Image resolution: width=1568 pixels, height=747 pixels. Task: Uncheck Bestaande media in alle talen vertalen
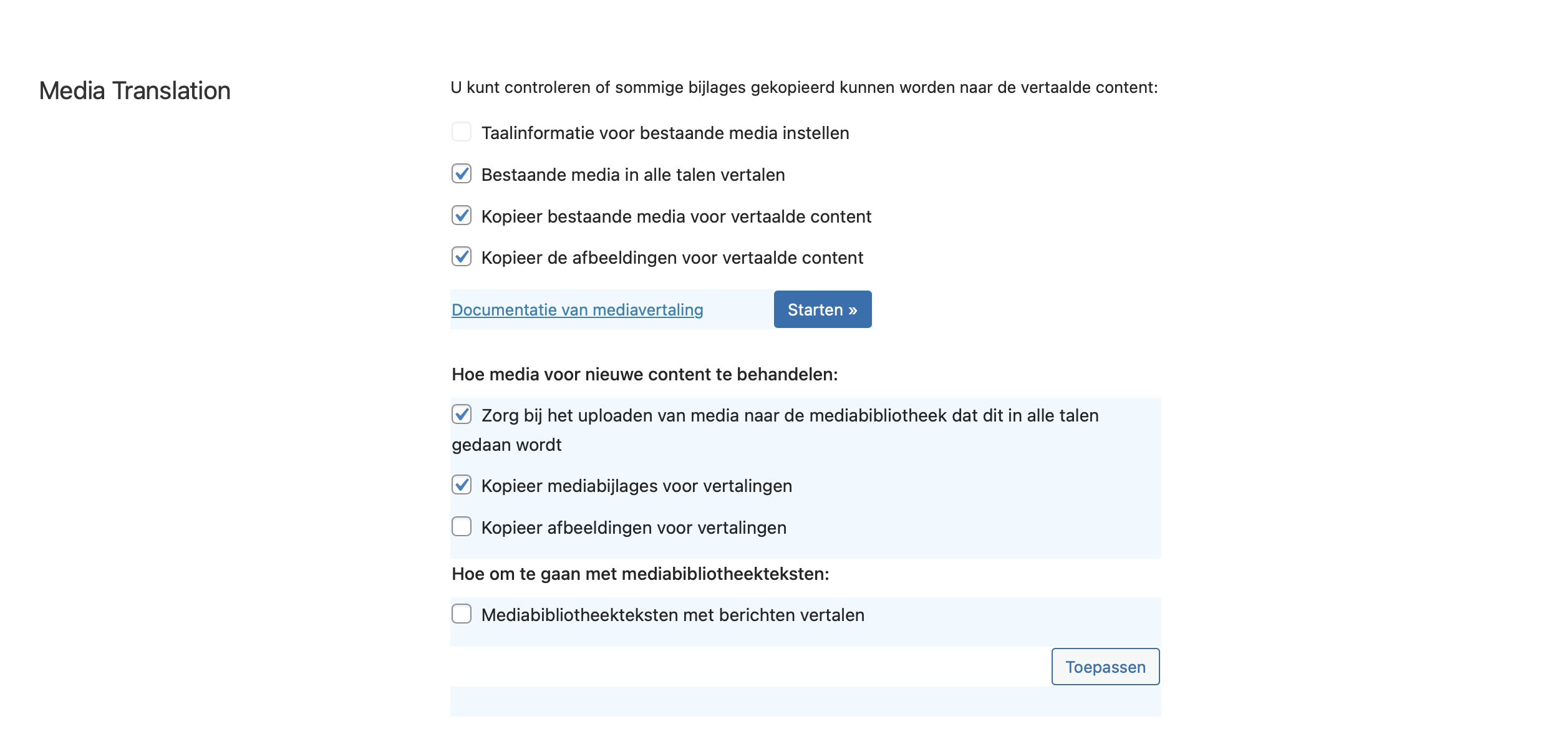(462, 174)
